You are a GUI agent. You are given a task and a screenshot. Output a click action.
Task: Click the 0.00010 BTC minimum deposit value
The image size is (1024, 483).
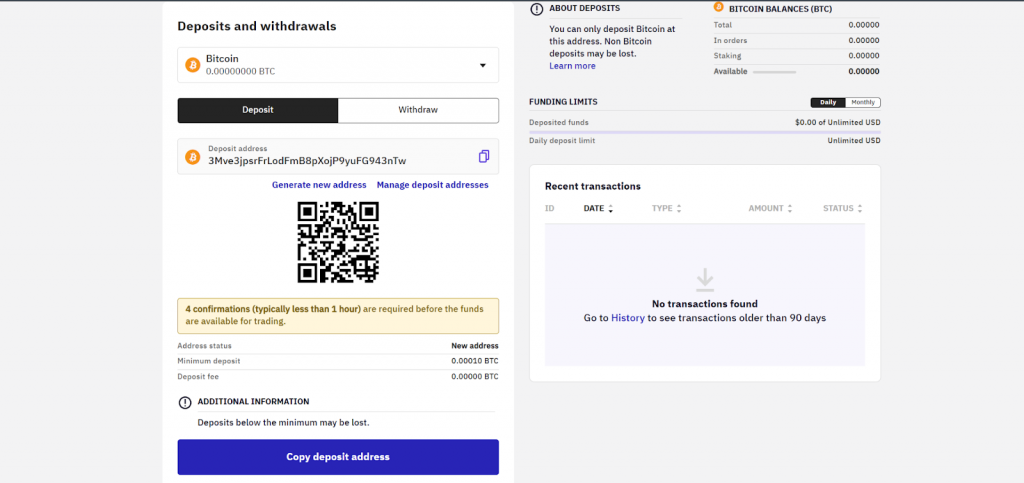(475, 361)
